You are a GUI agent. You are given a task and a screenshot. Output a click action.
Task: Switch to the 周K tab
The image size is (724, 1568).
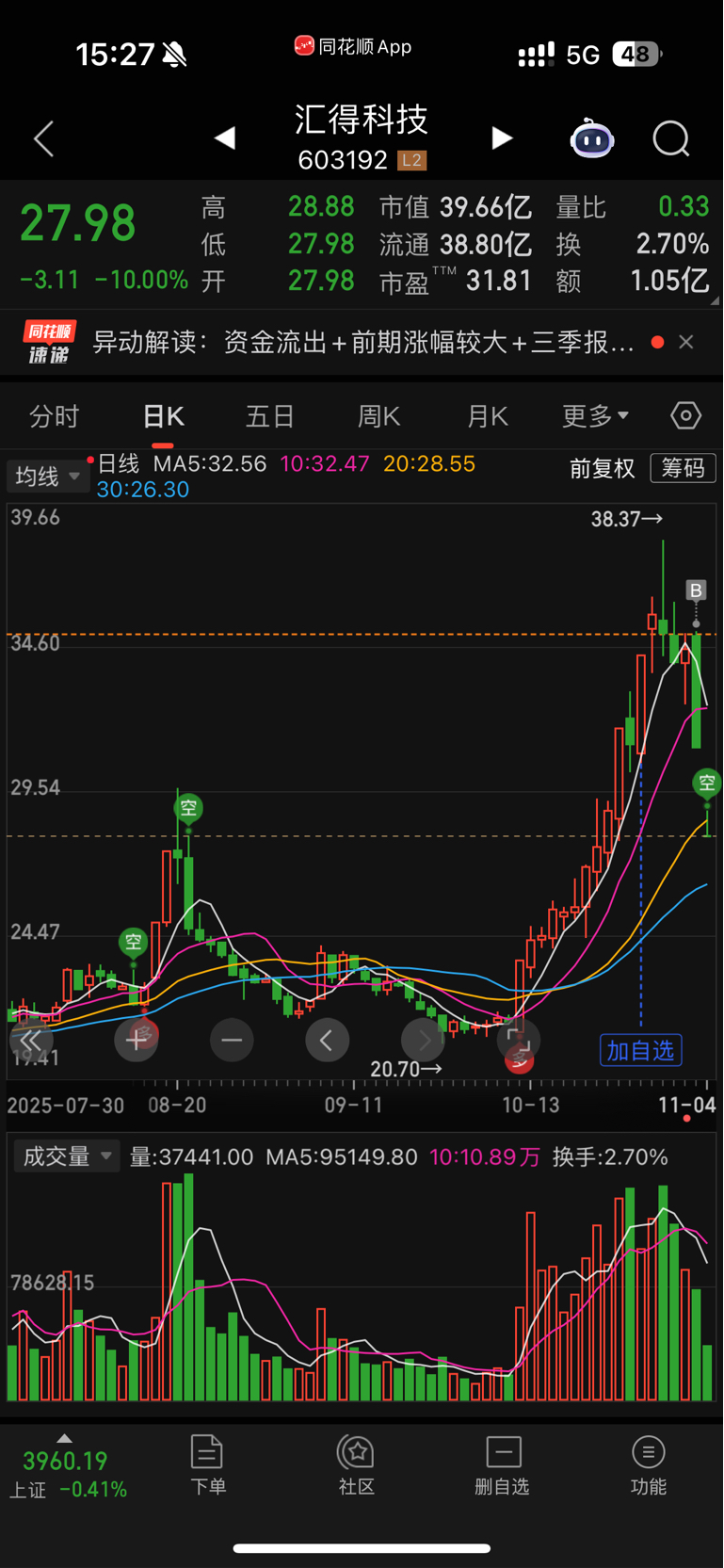click(x=378, y=415)
